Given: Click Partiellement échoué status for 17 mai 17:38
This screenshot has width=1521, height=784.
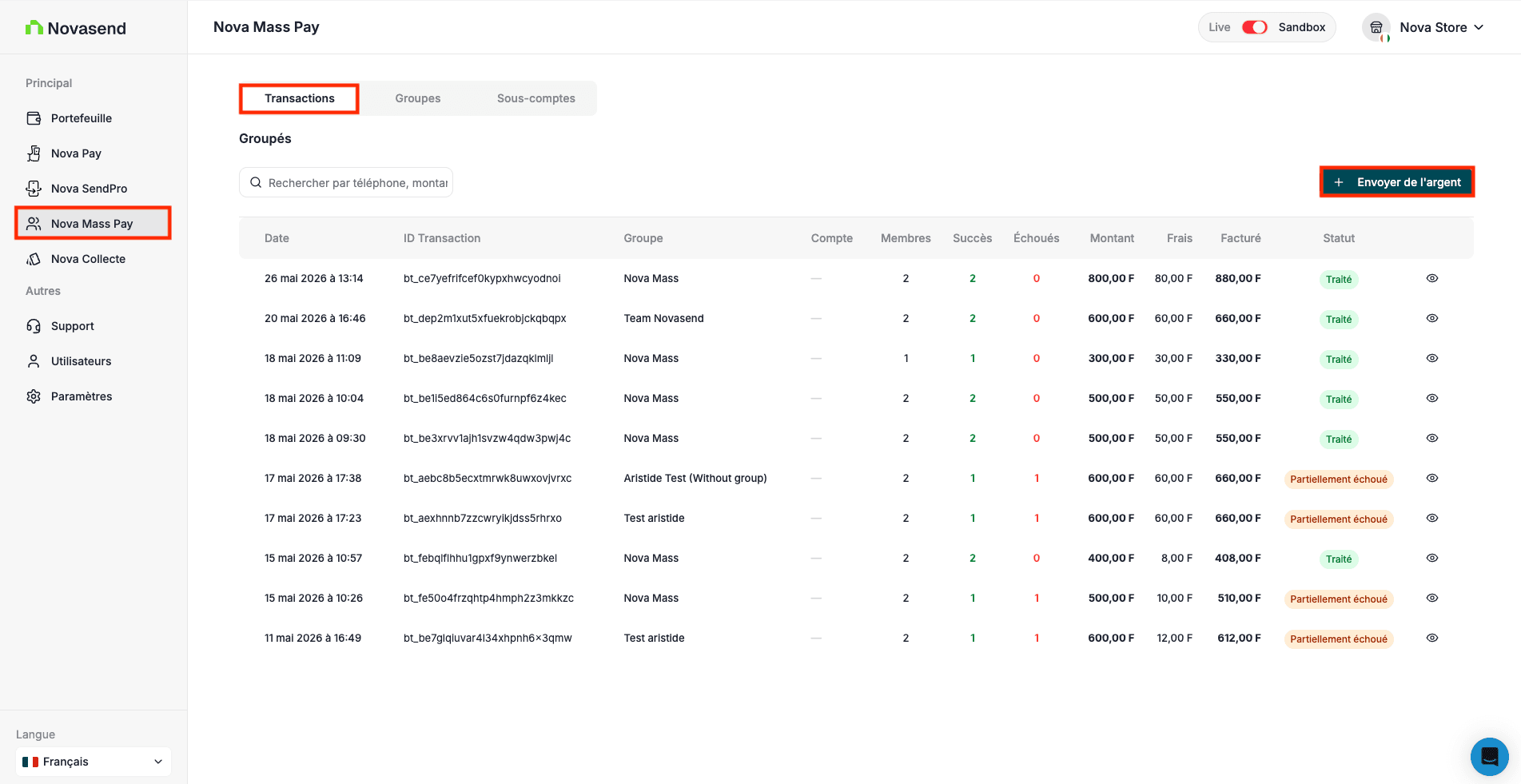Looking at the screenshot, I should [x=1339, y=479].
